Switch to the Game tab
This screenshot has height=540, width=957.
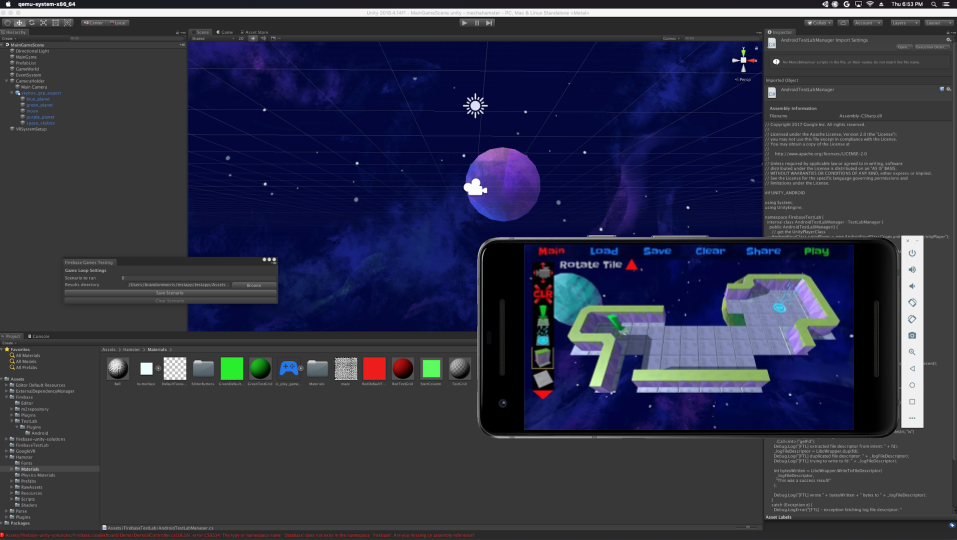[226, 32]
